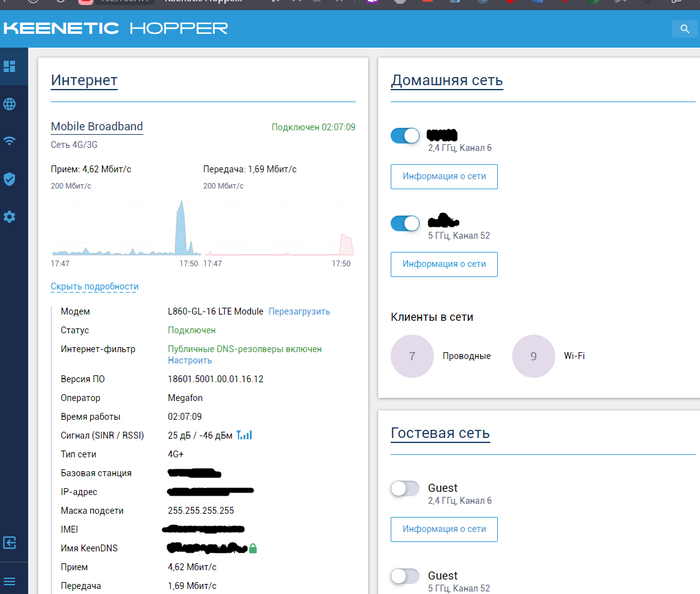Select the operator value Megafon
This screenshot has height=594, width=700.
click(185, 398)
